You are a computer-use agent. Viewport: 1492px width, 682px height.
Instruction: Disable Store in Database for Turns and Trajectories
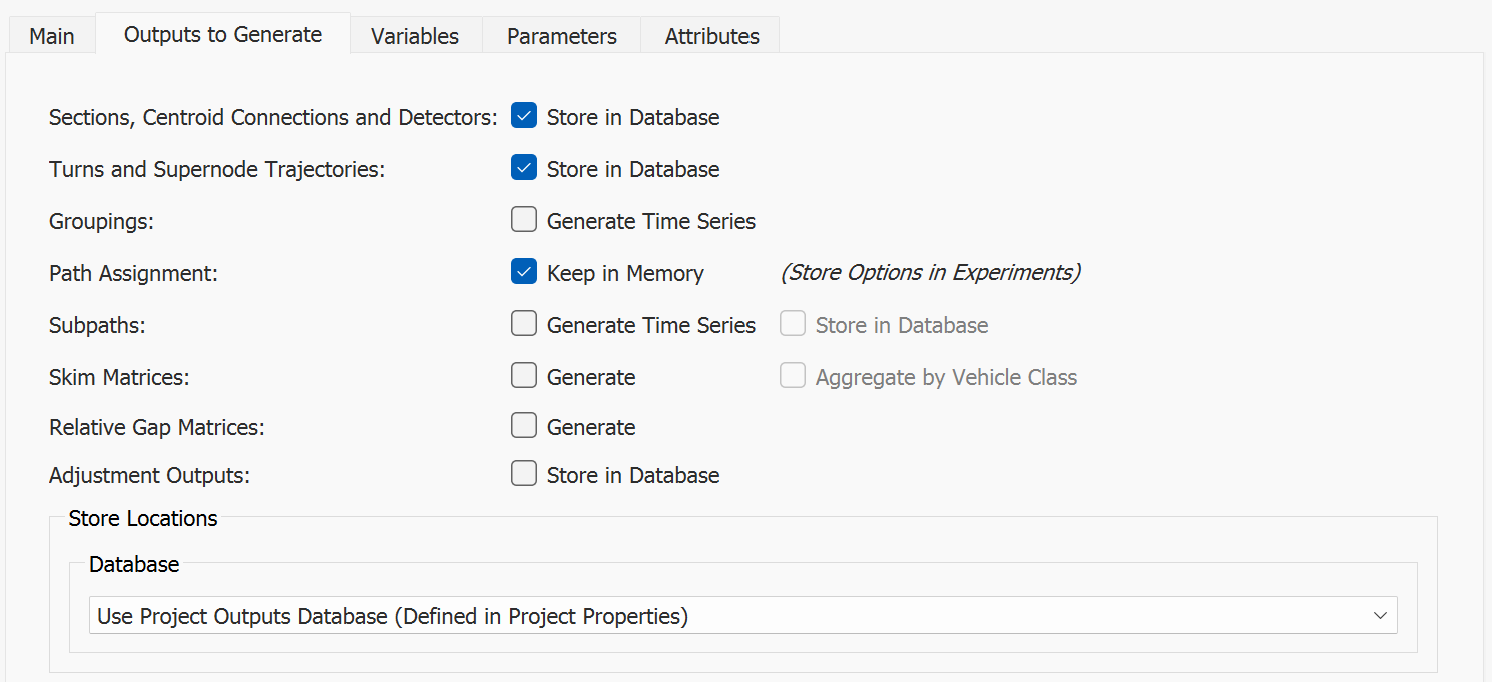[524, 168]
